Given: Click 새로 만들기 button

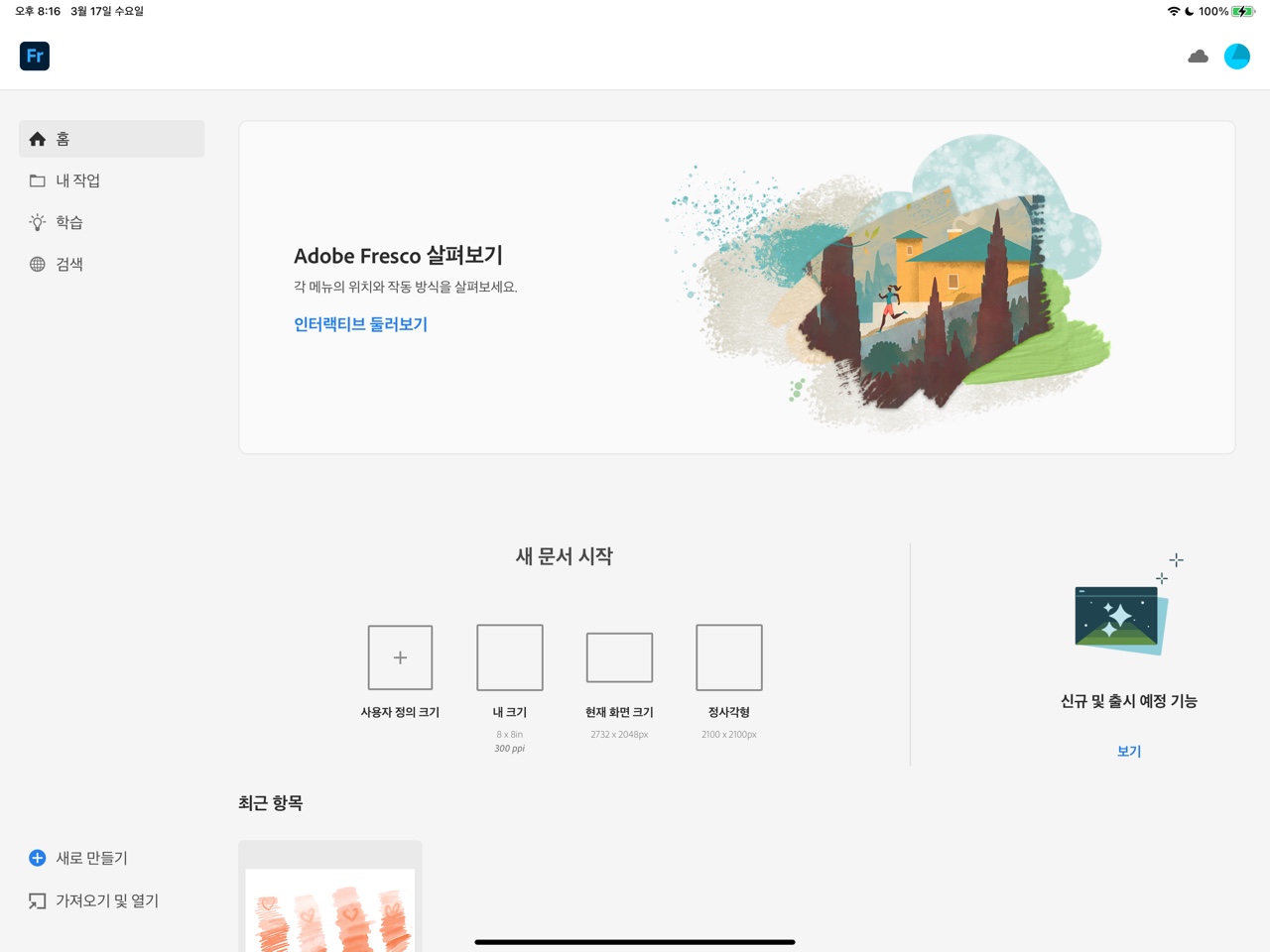Looking at the screenshot, I should pos(91,858).
